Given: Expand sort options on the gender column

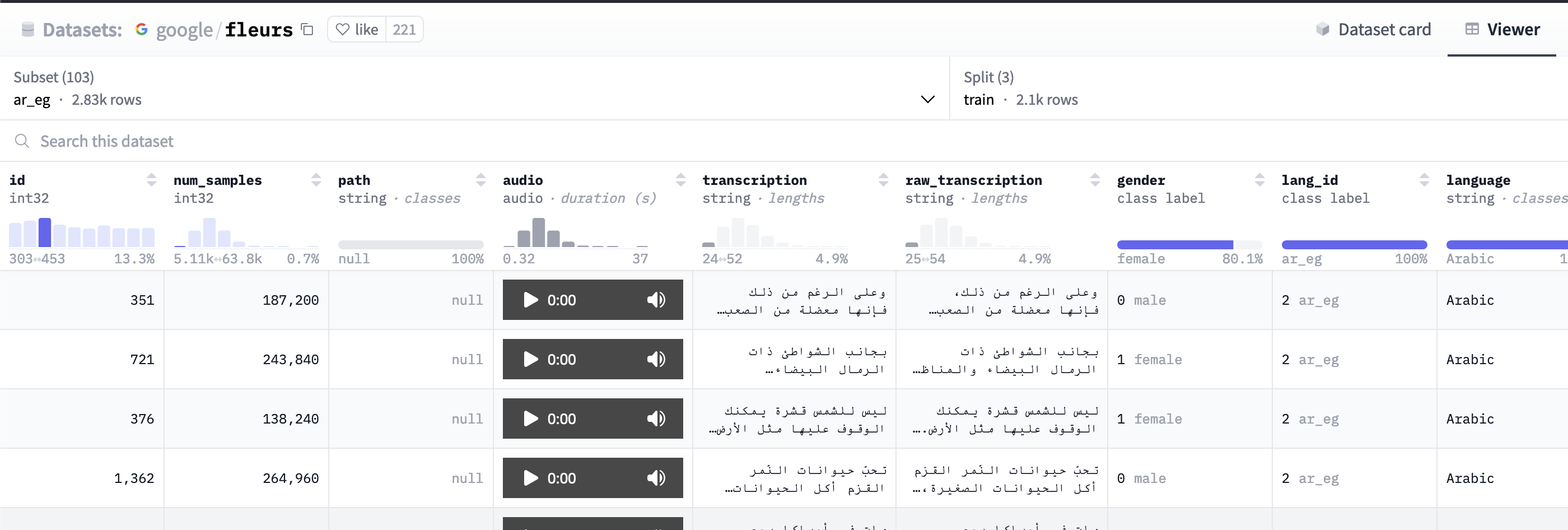Looking at the screenshot, I should [1259, 180].
